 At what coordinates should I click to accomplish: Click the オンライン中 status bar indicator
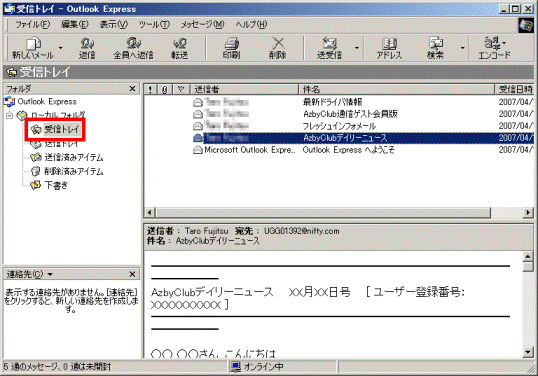coord(257,367)
